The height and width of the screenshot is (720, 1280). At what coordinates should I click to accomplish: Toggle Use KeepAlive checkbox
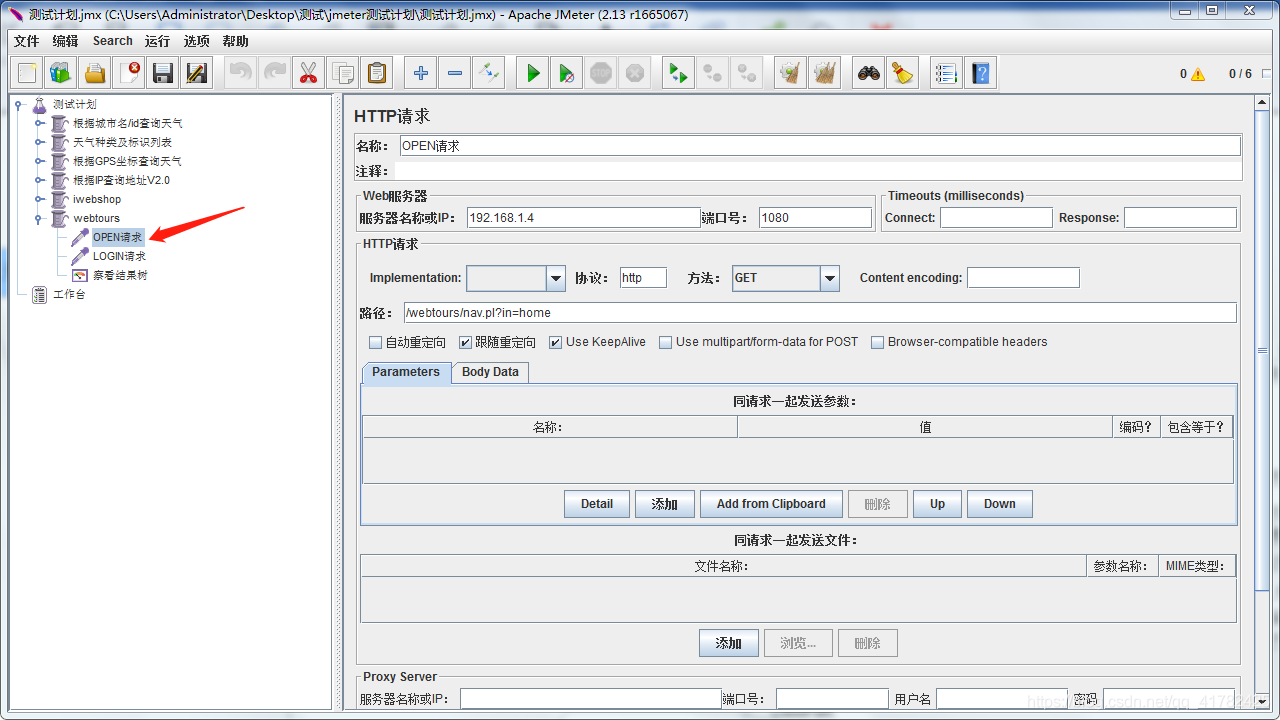556,342
